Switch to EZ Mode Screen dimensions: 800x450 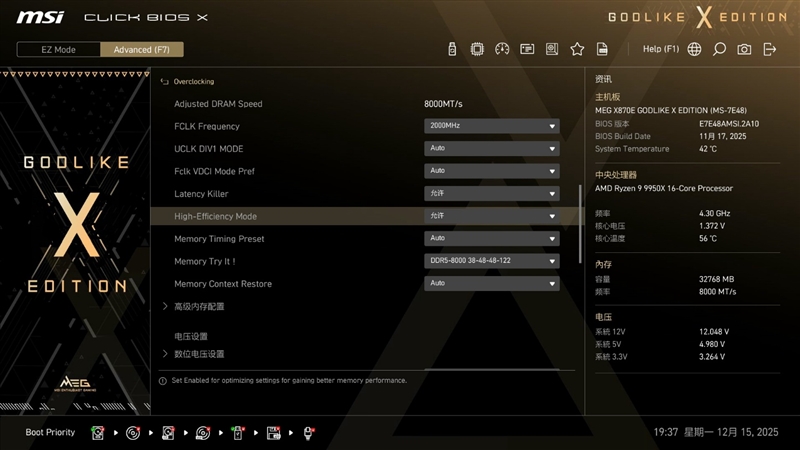59,49
